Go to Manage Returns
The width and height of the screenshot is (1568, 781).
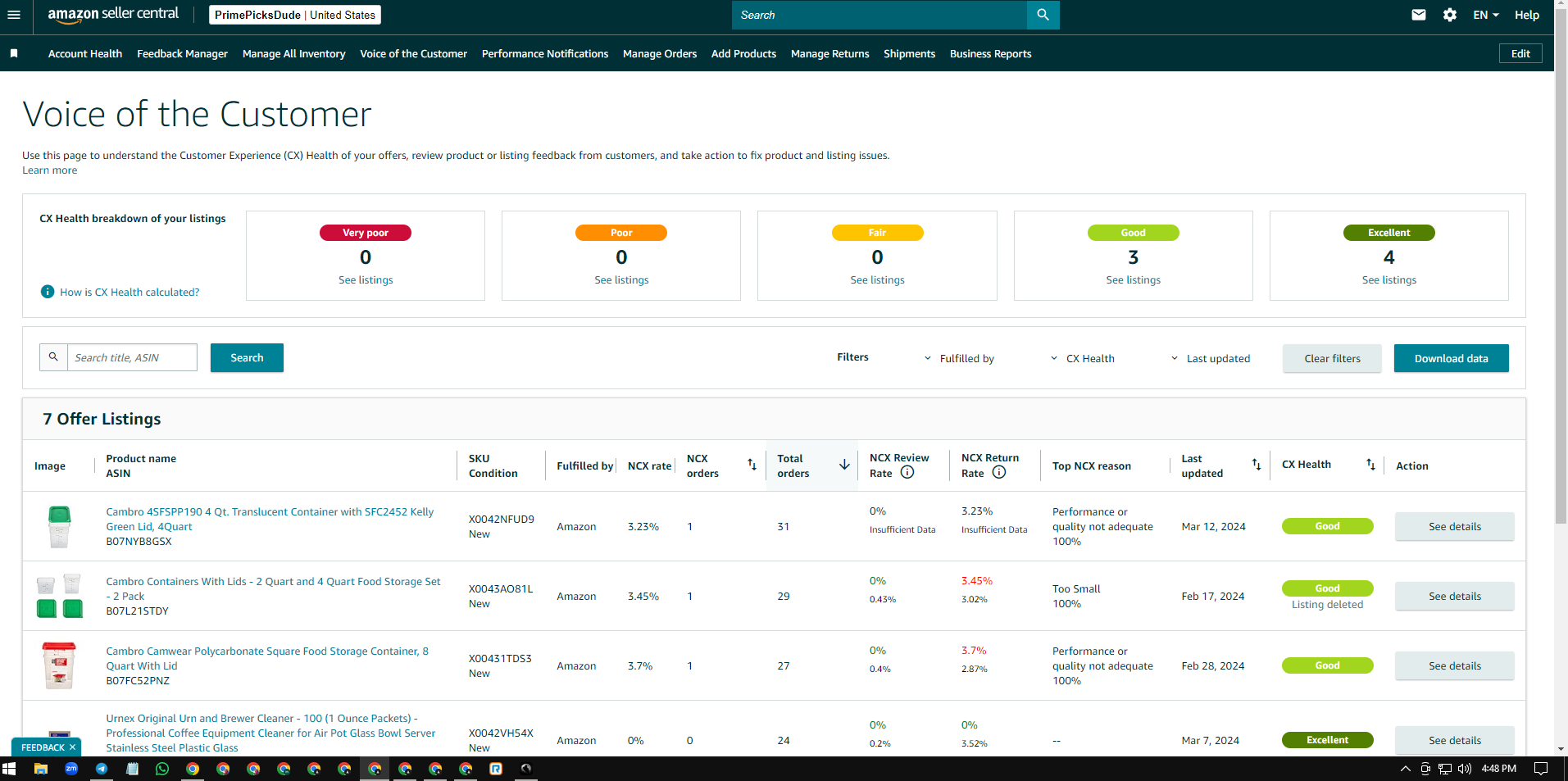click(x=829, y=53)
